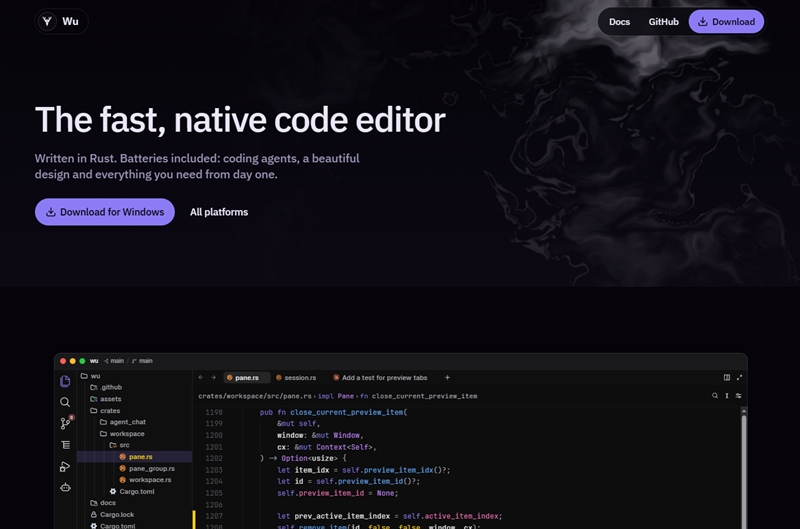
Task: Open the Search panel in editor sidebar
Action: click(x=65, y=402)
